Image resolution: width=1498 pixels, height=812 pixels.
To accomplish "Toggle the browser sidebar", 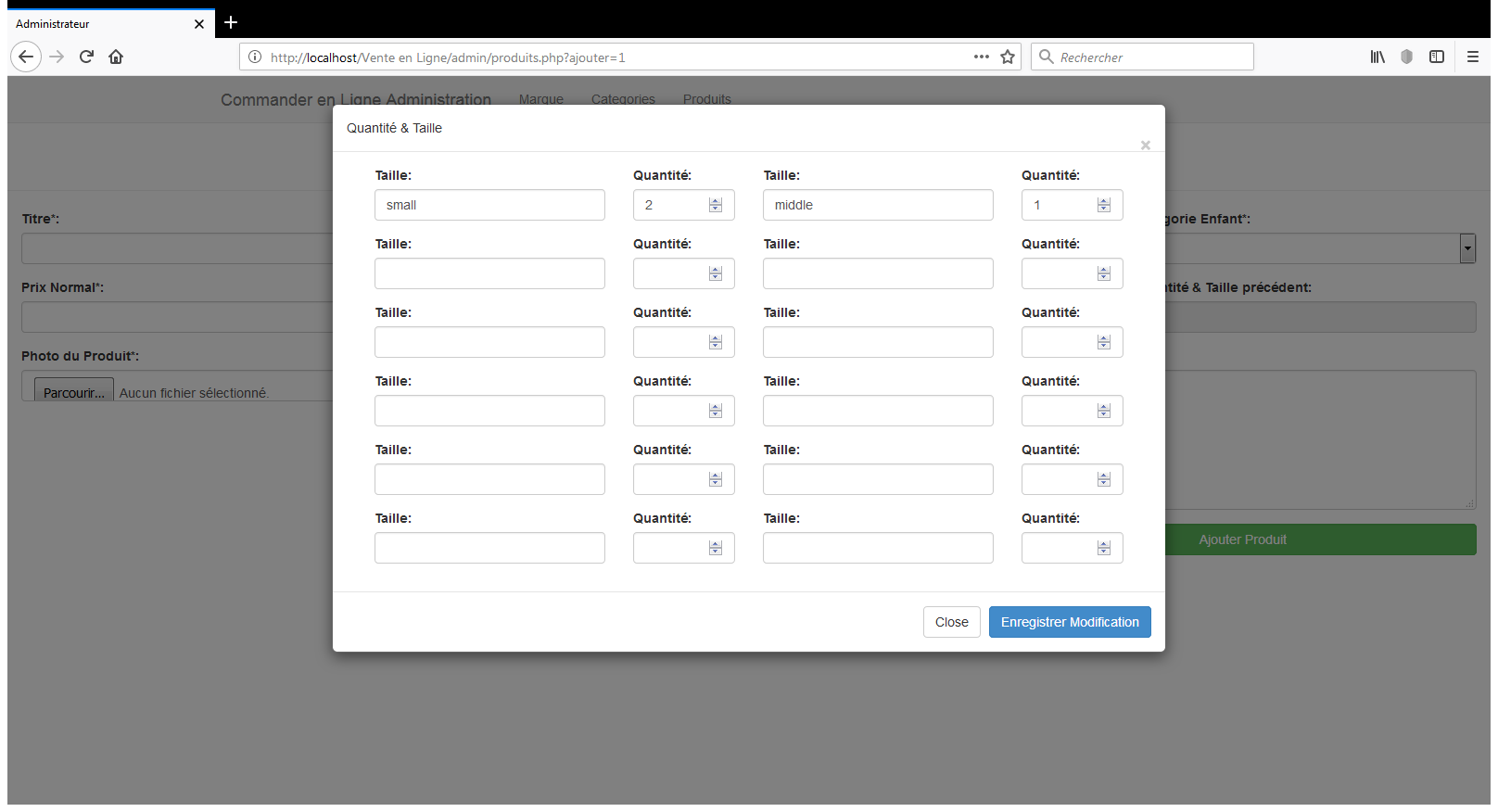I will pos(1437,57).
